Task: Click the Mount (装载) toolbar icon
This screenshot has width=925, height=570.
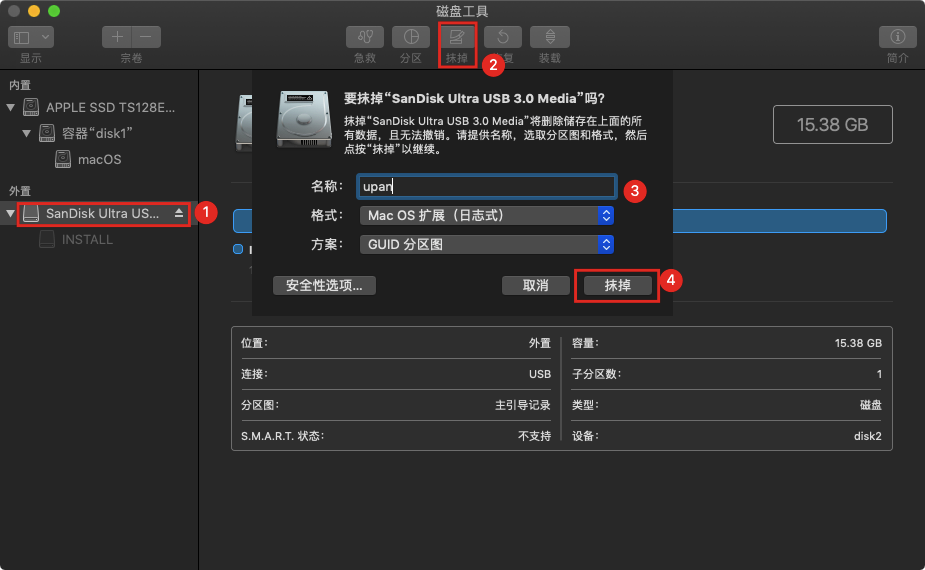Action: 550,37
